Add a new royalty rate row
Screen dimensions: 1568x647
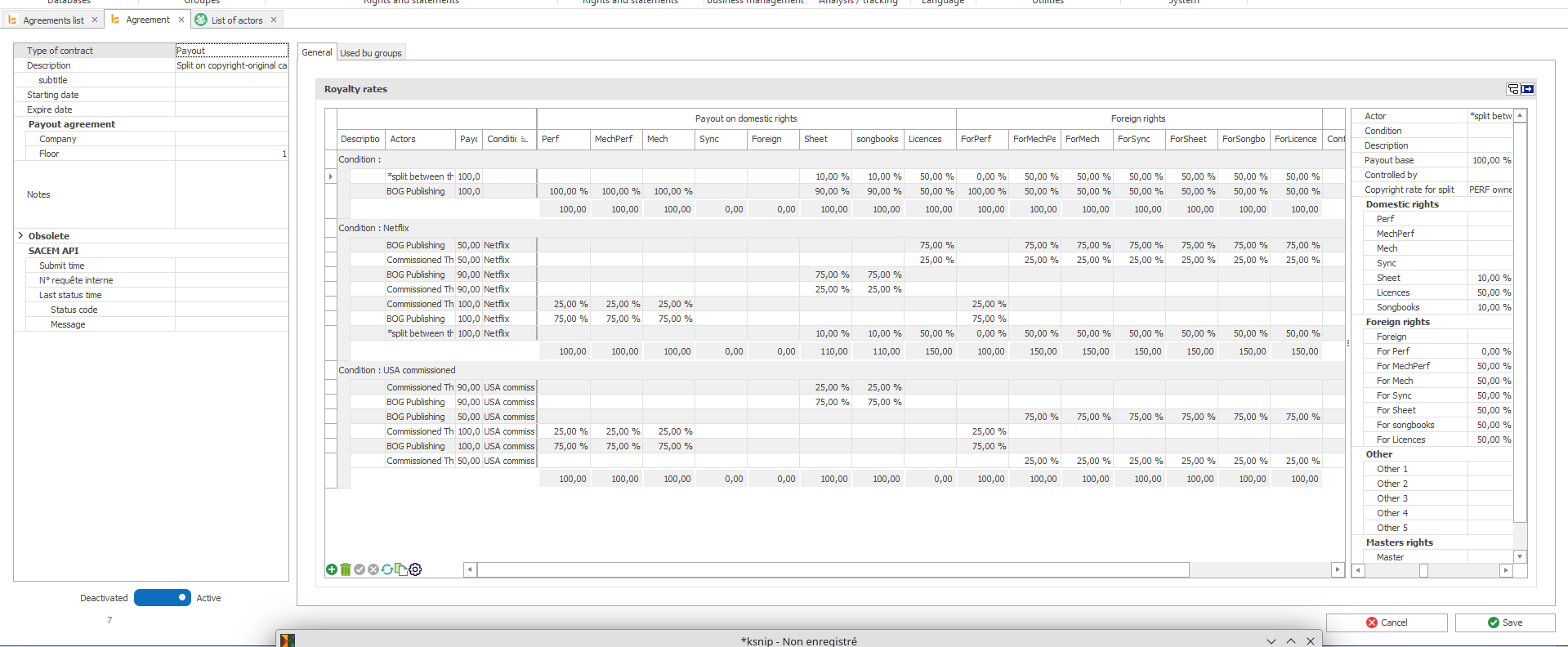coord(332,569)
